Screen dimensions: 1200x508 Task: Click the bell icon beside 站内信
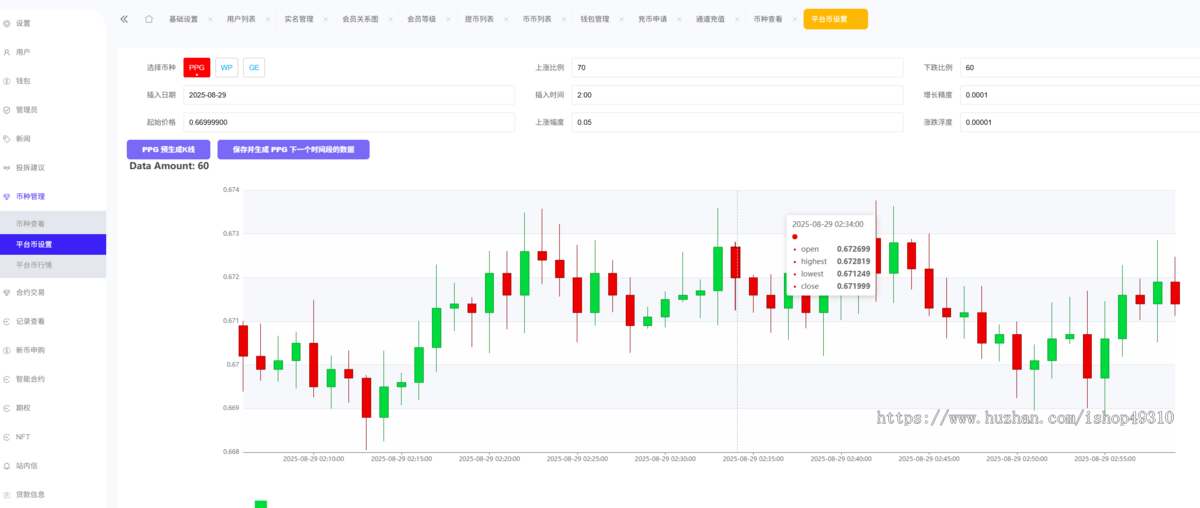pos(7,466)
